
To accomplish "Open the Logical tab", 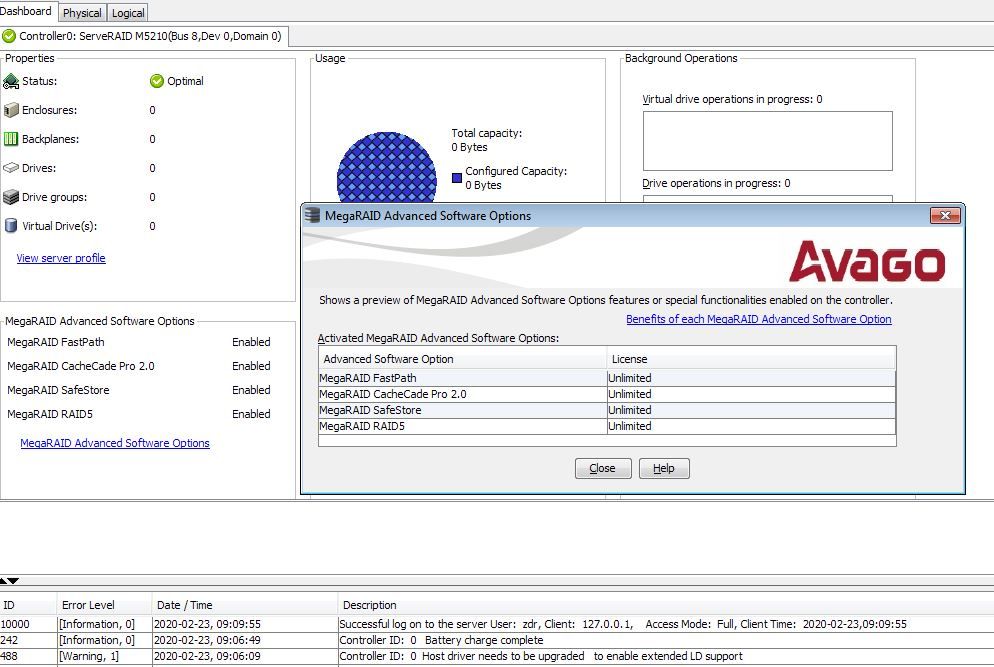I will (128, 13).
